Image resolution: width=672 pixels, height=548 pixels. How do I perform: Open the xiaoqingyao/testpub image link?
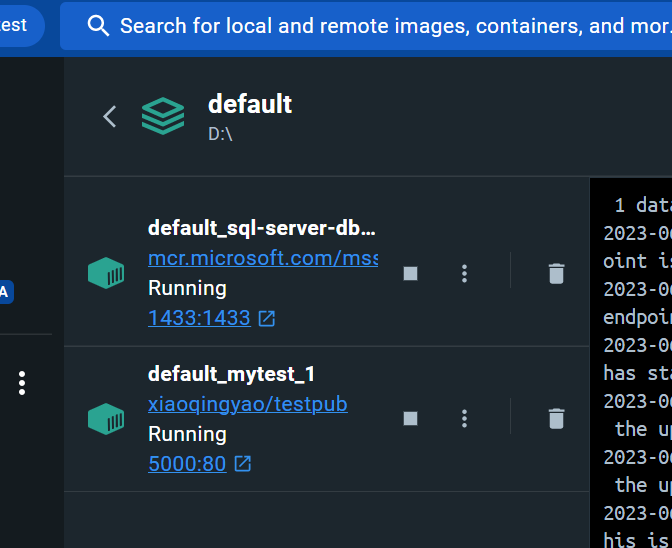pyautogui.click(x=248, y=404)
